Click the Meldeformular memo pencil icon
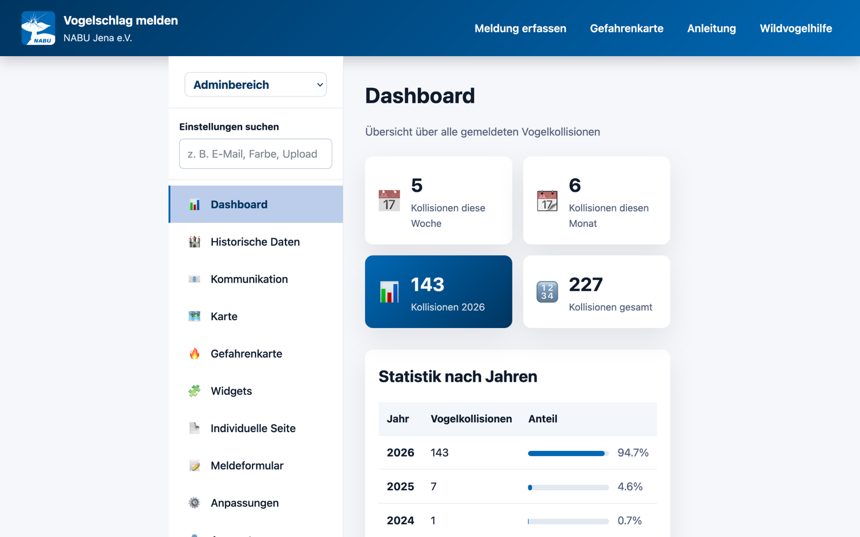The width and height of the screenshot is (860, 537). [194, 466]
